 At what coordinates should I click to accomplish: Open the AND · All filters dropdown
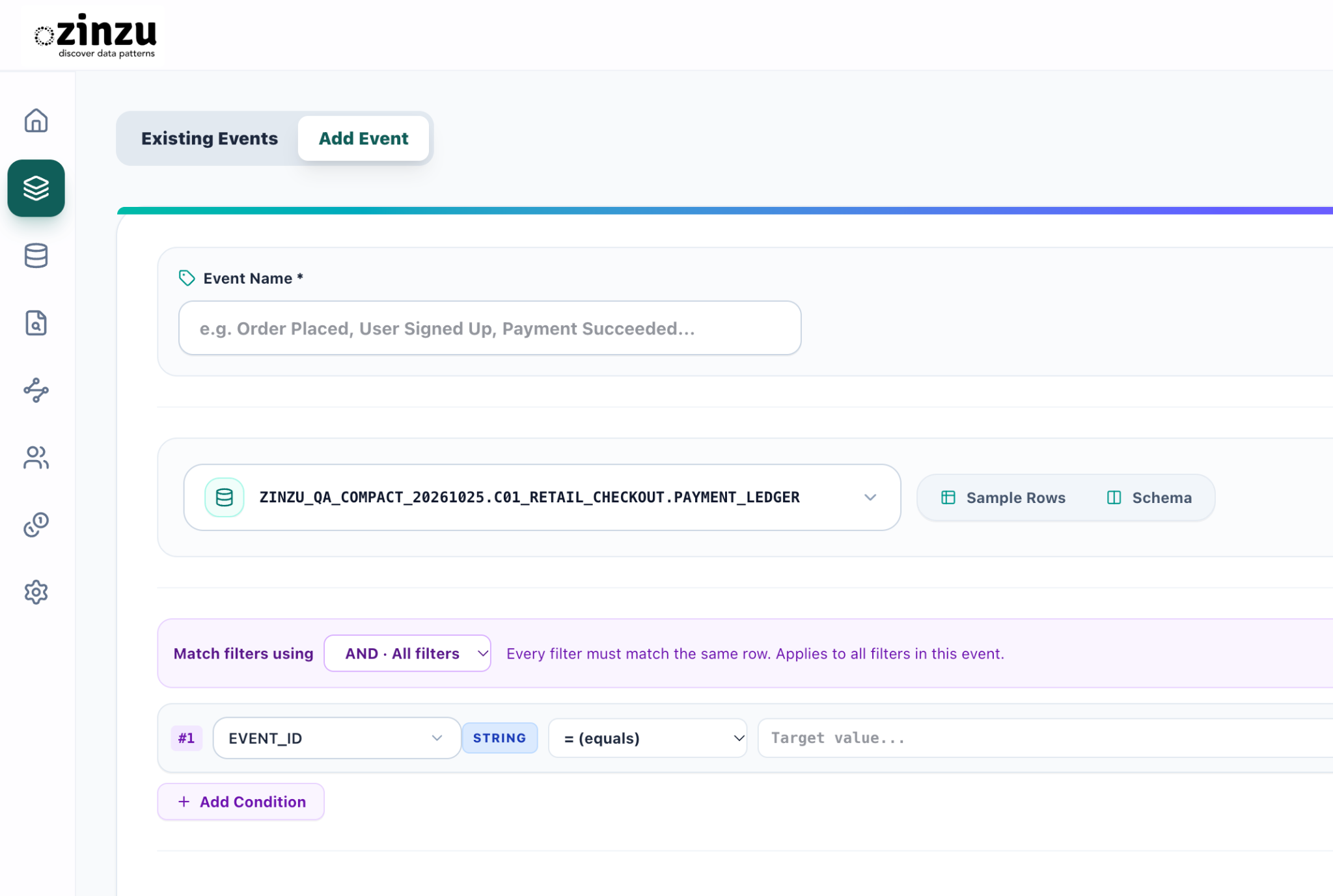407,653
